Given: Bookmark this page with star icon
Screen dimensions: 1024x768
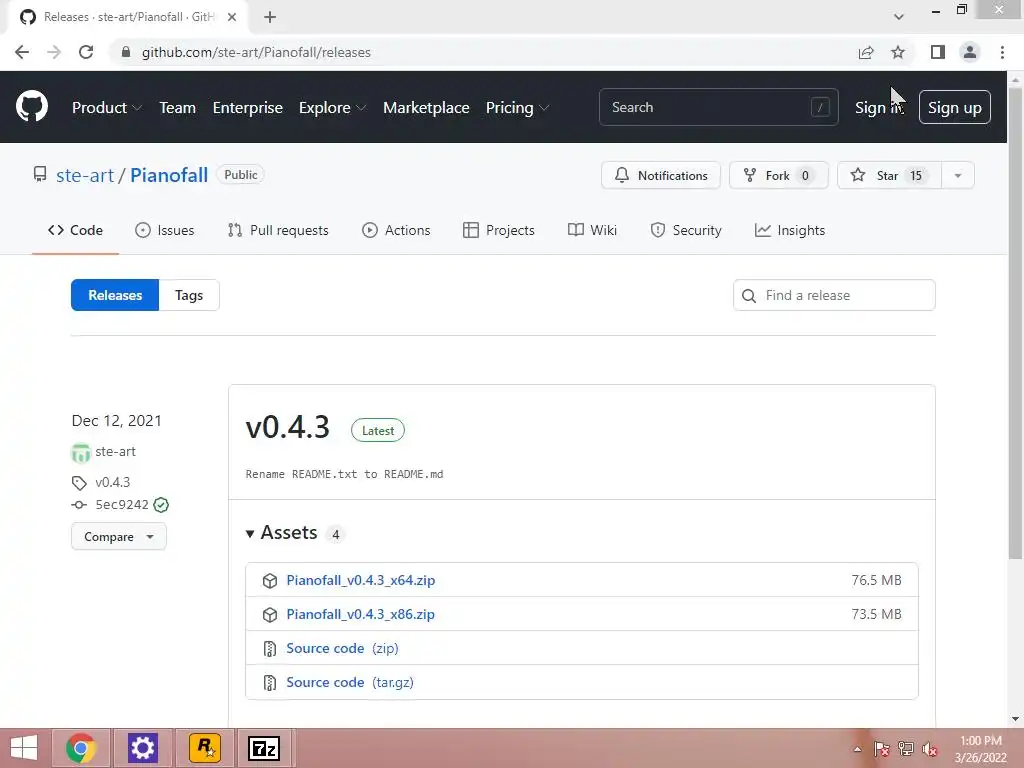Looking at the screenshot, I should [x=898, y=52].
